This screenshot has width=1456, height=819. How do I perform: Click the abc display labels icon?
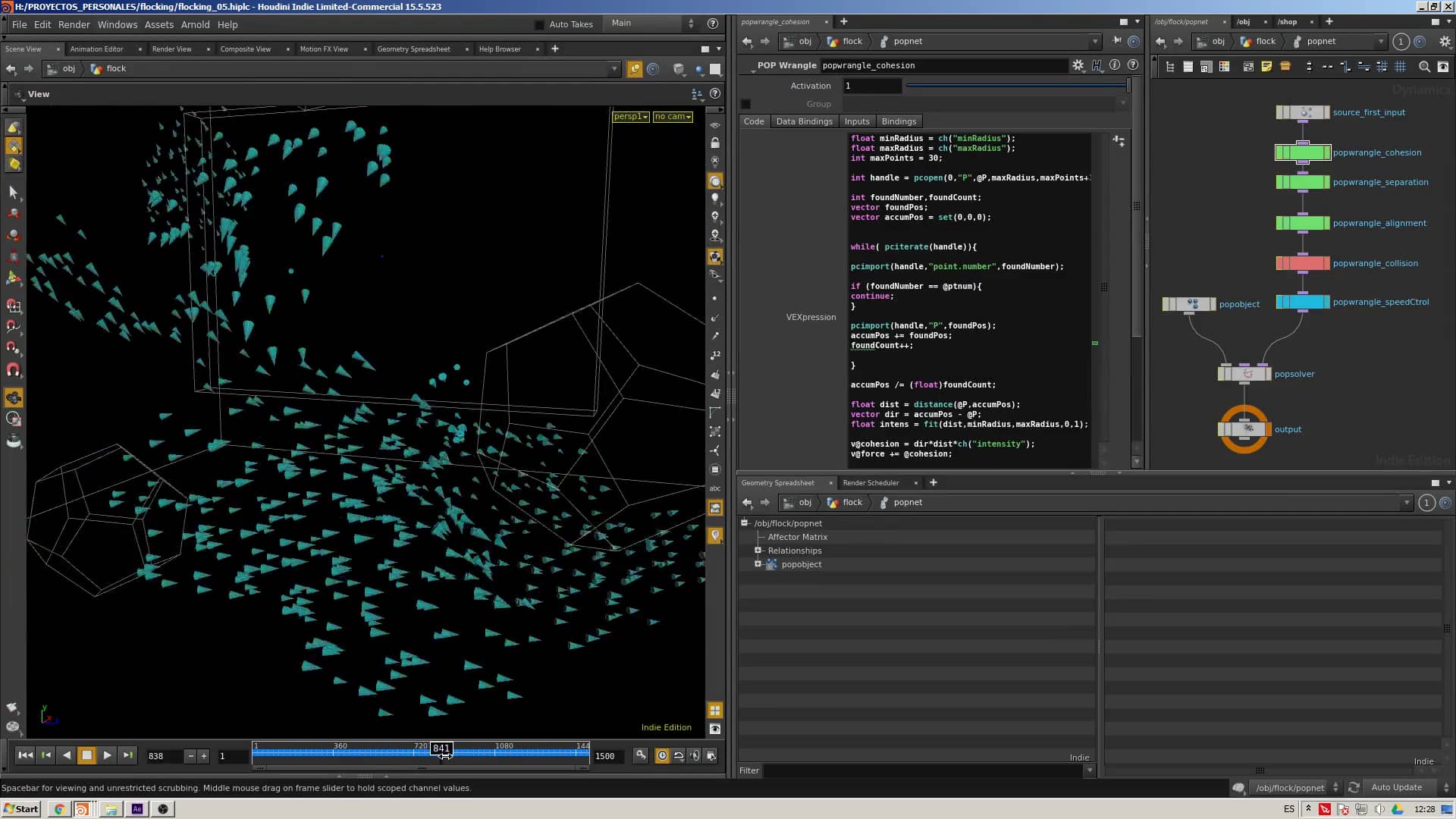[x=715, y=489]
